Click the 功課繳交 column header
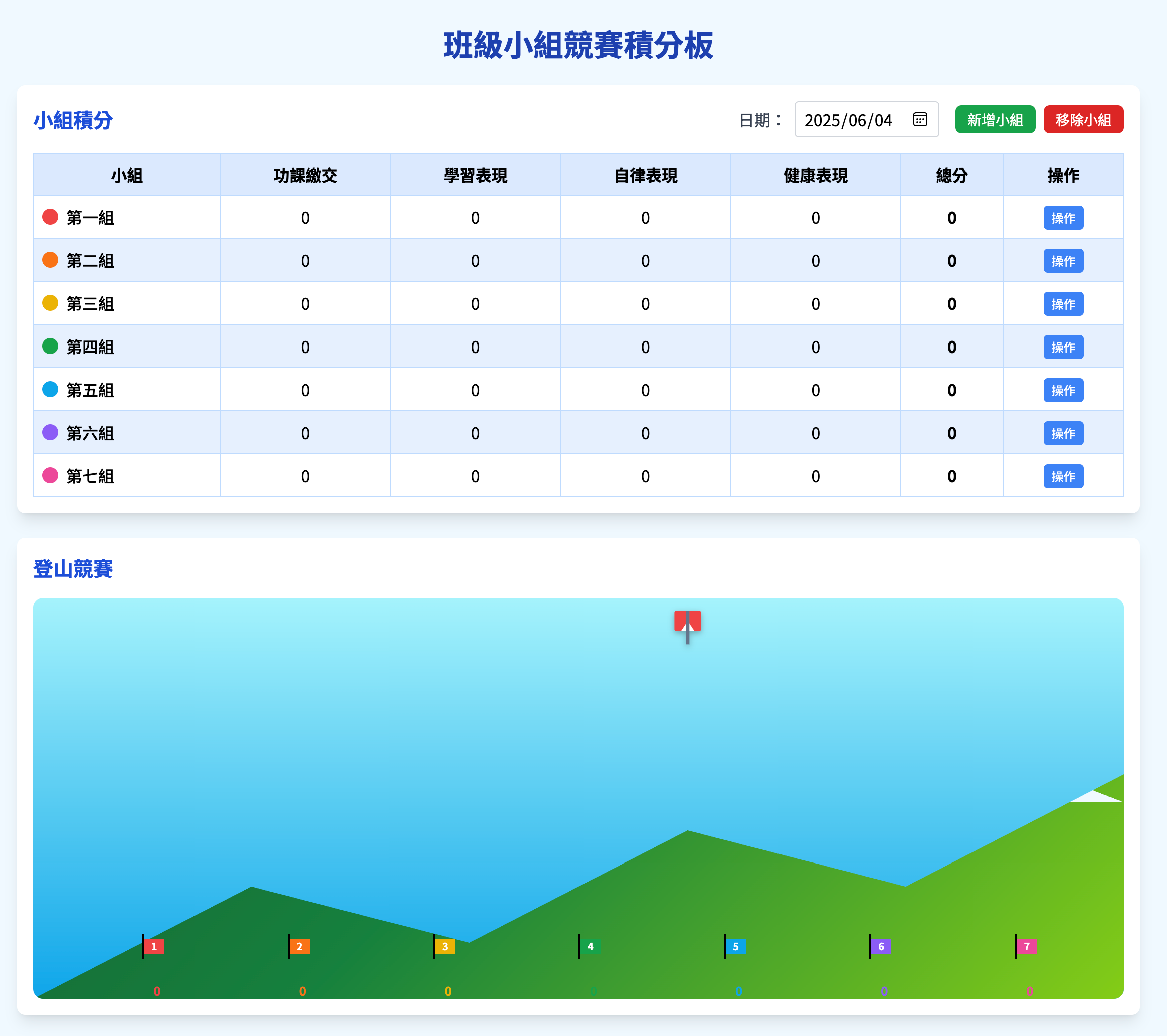 click(x=305, y=176)
